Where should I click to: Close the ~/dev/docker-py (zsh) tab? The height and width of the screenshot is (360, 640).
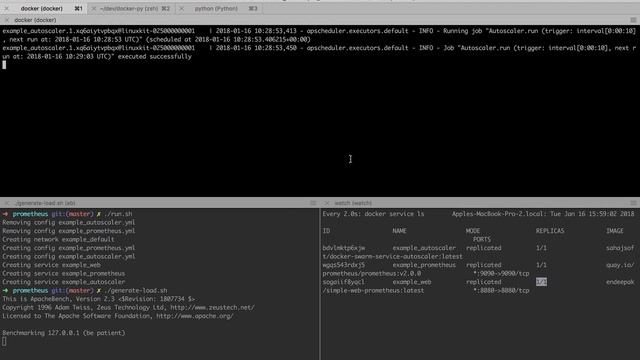94,9
